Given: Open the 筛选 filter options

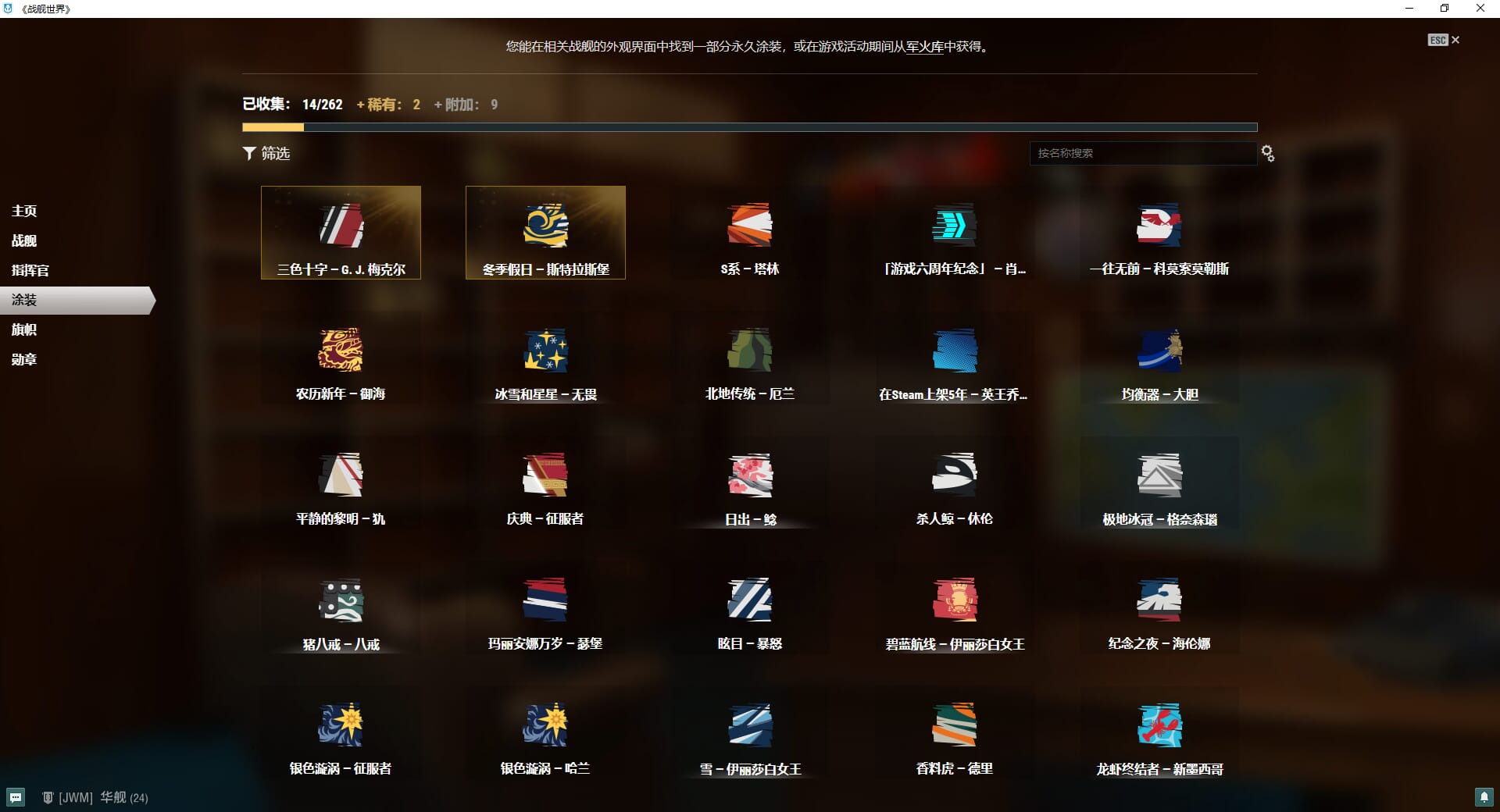Looking at the screenshot, I should coord(266,154).
